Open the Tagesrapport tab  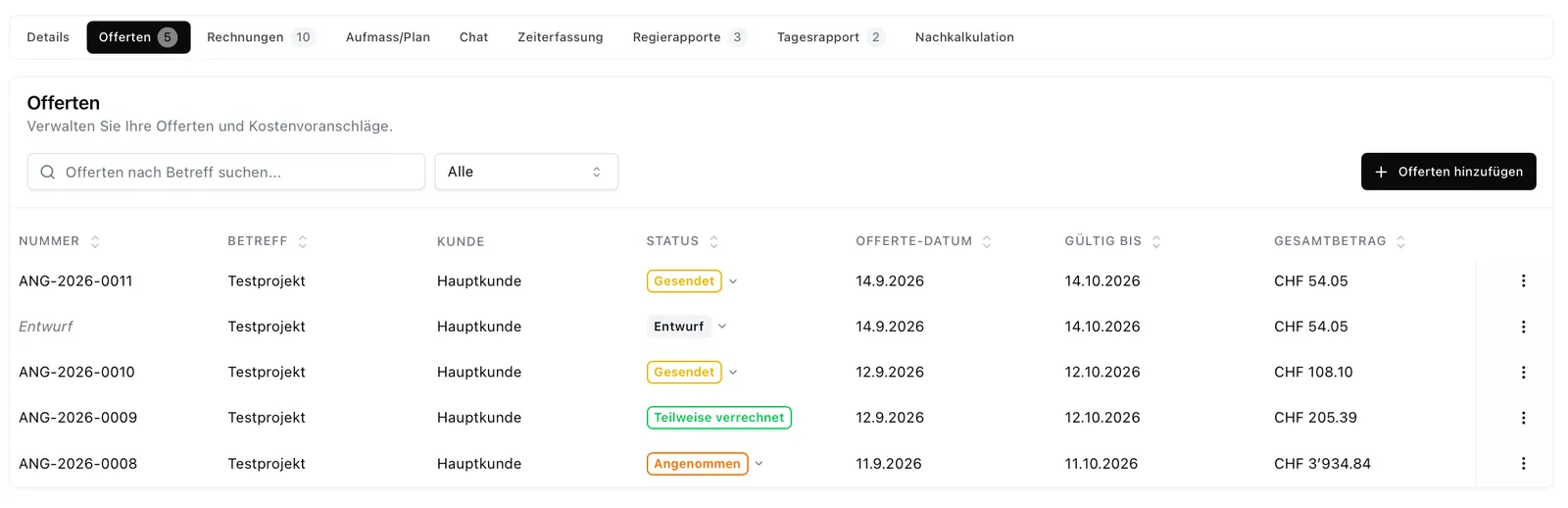click(830, 37)
